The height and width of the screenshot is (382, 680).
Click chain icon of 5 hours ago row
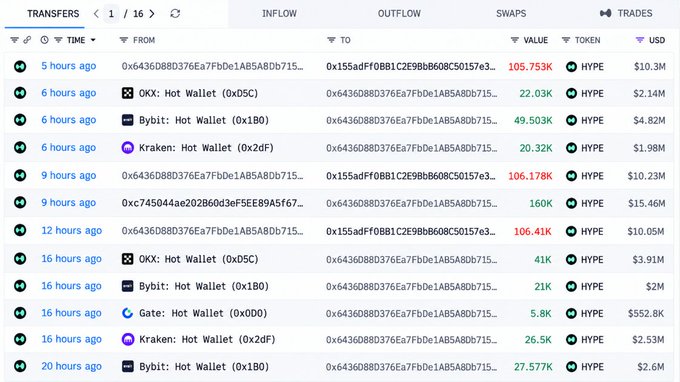click(x=20, y=66)
